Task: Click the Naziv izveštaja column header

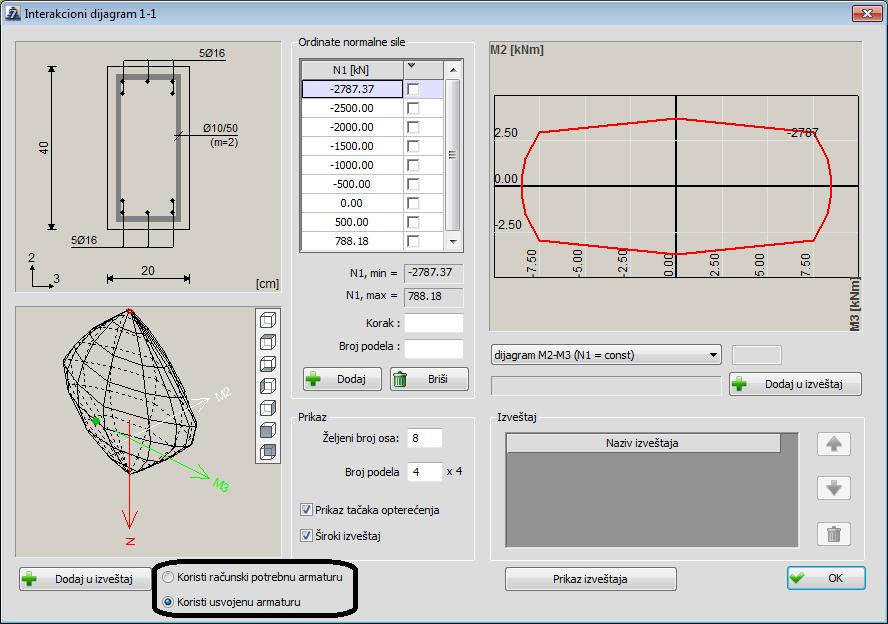Action: (x=643, y=443)
